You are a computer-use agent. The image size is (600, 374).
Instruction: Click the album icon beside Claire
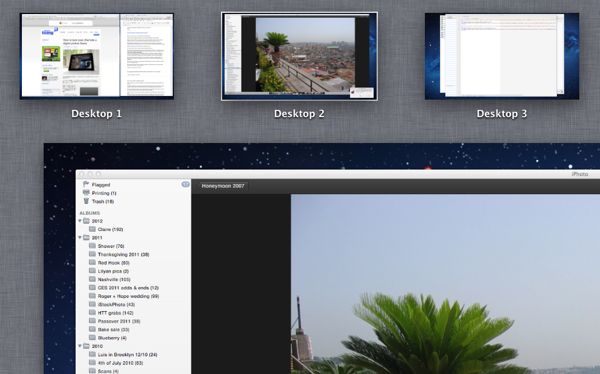92,229
